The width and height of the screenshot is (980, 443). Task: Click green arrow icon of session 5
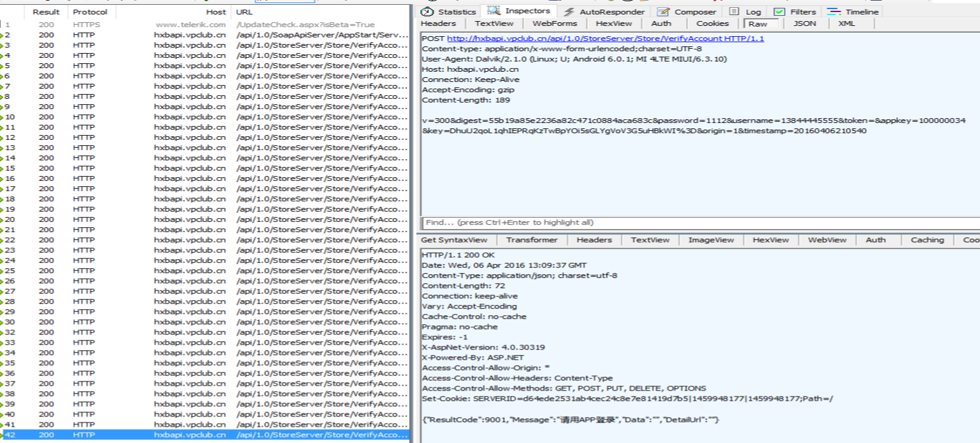click(2, 66)
